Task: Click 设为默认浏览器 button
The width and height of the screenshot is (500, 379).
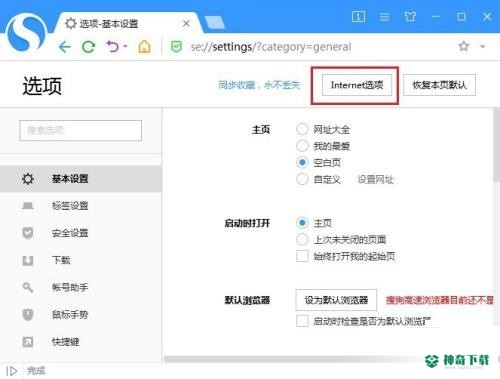Action: (336, 300)
